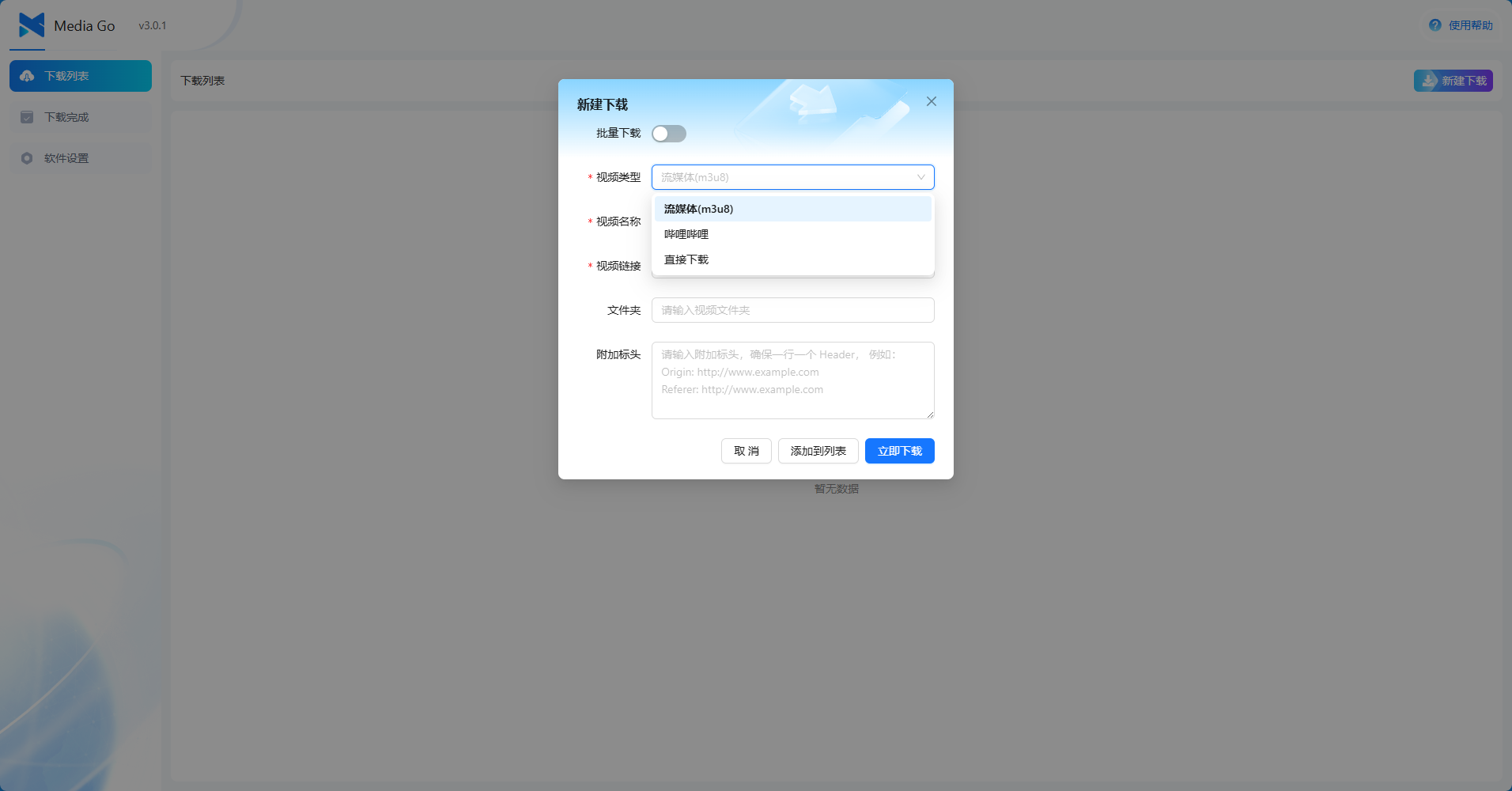This screenshot has height=791, width=1512.
Task: Select 哔哩哔哩 option
Action: 793,234
